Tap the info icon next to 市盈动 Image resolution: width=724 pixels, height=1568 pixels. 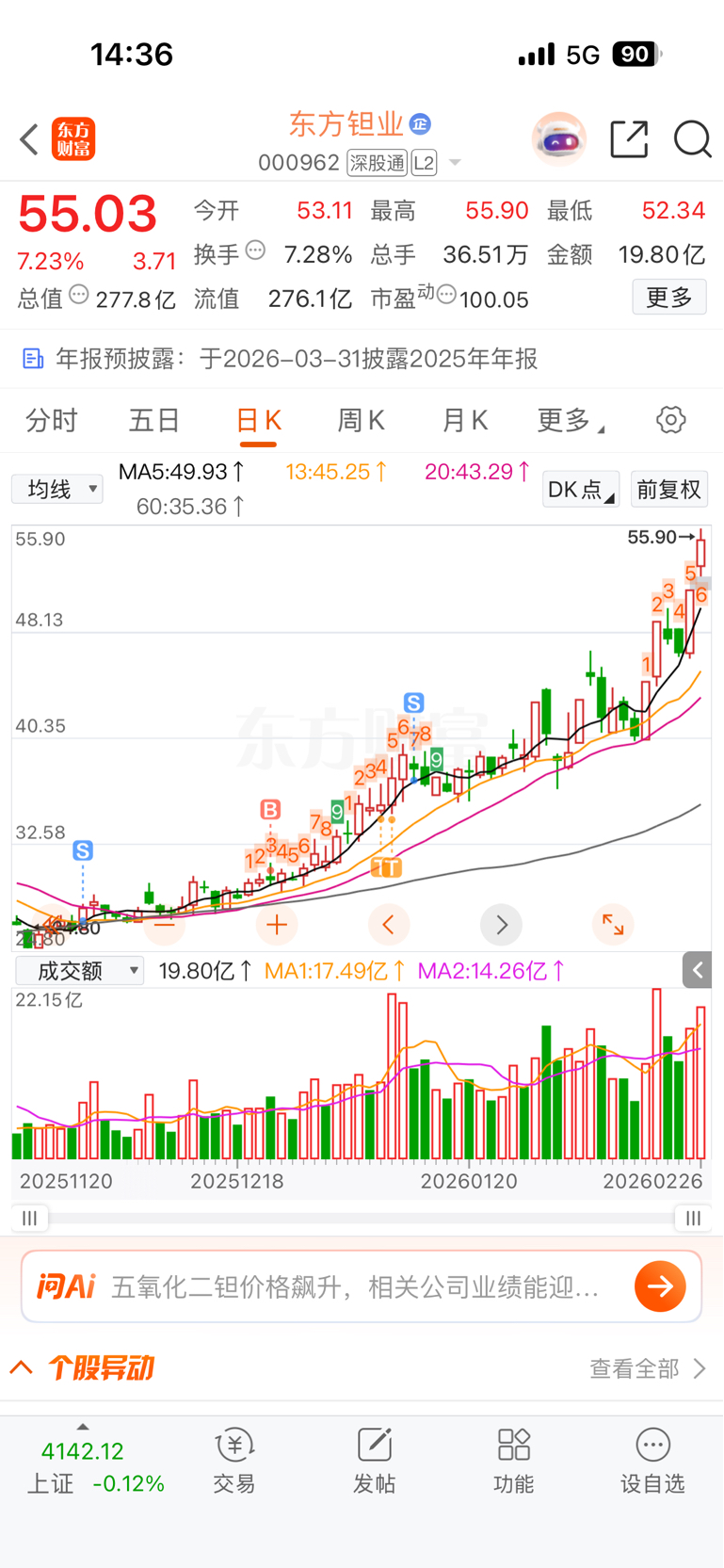click(446, 295)
